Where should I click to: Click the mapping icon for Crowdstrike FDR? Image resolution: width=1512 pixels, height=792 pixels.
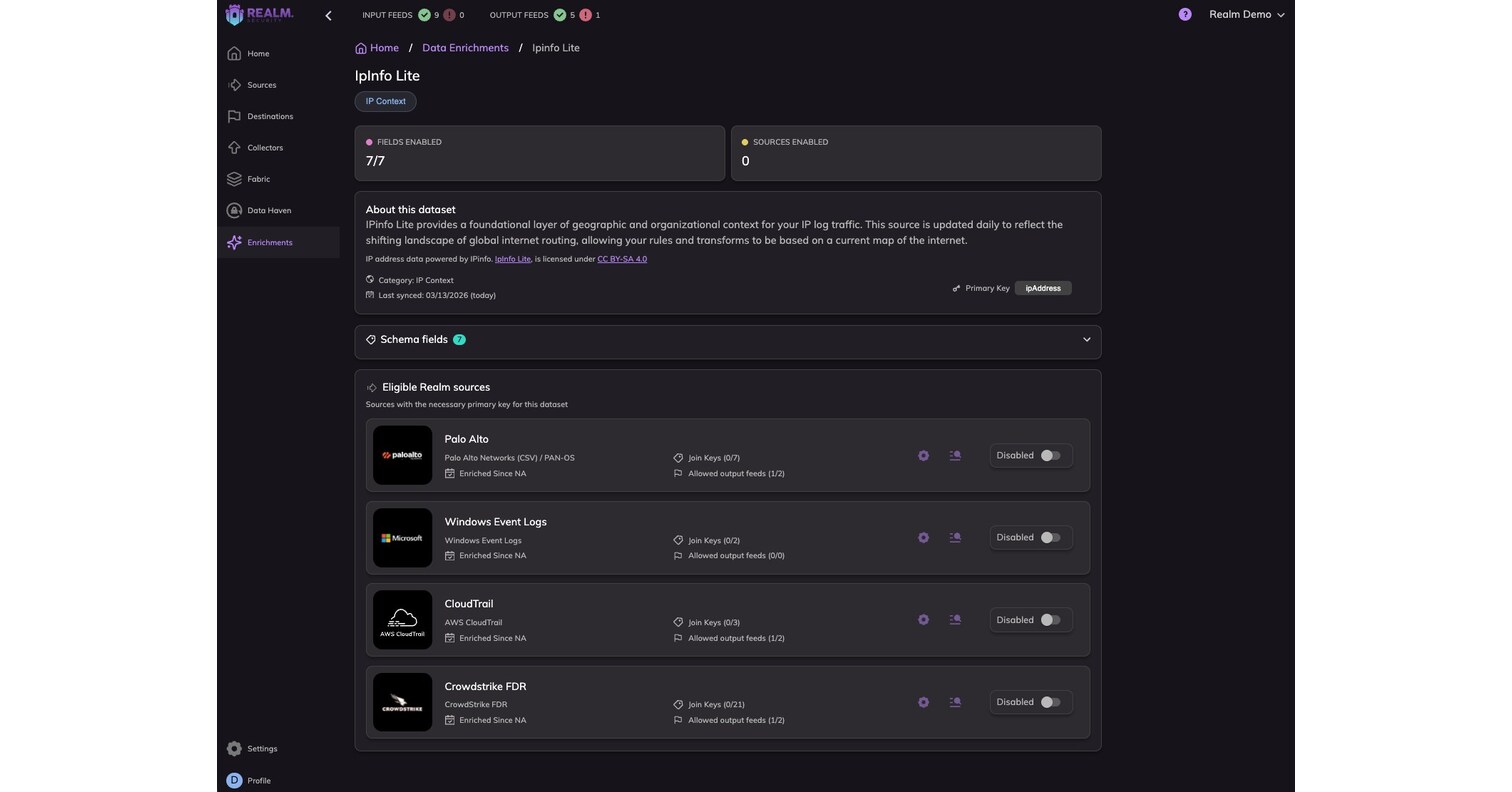pos(955,702)
